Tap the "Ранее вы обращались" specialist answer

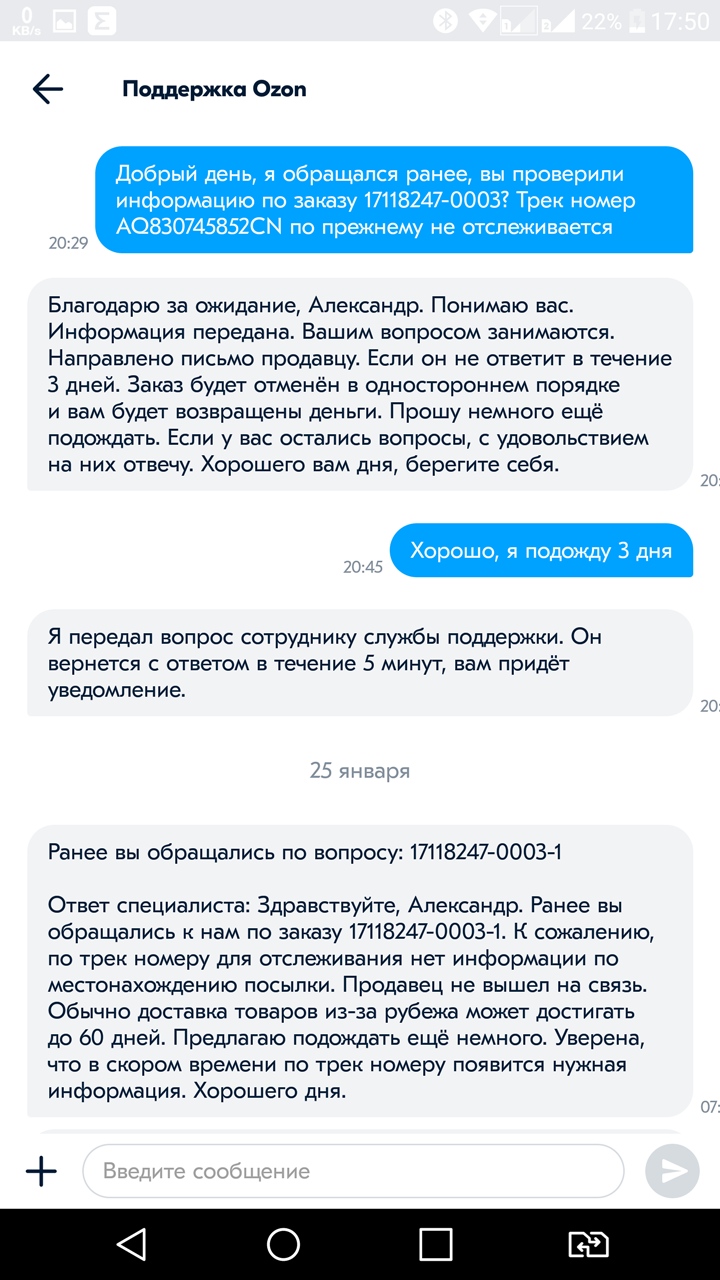360,970
